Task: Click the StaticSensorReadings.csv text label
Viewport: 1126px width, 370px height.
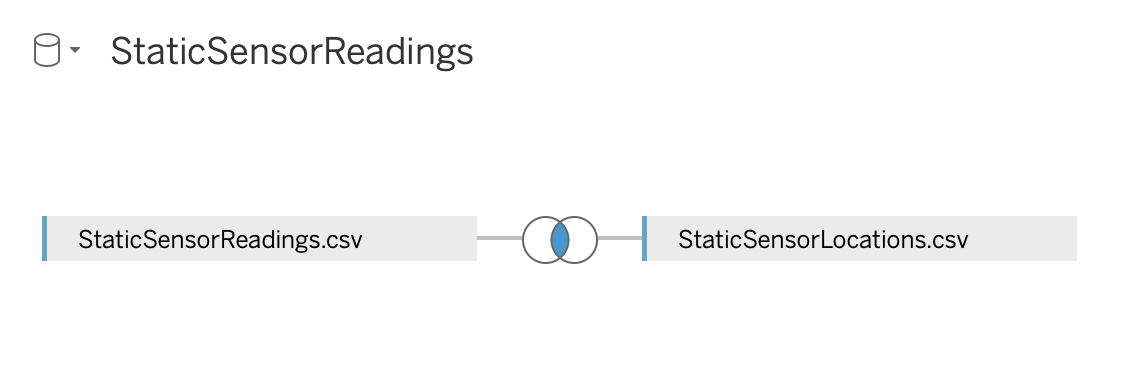Action: point(220,239)
